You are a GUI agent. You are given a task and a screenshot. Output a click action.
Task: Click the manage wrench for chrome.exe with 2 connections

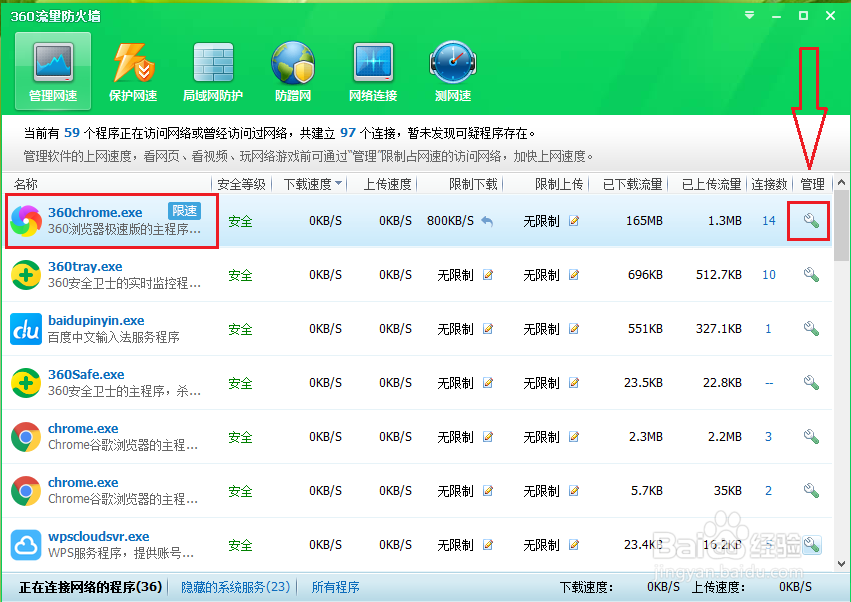click(811, 491)
